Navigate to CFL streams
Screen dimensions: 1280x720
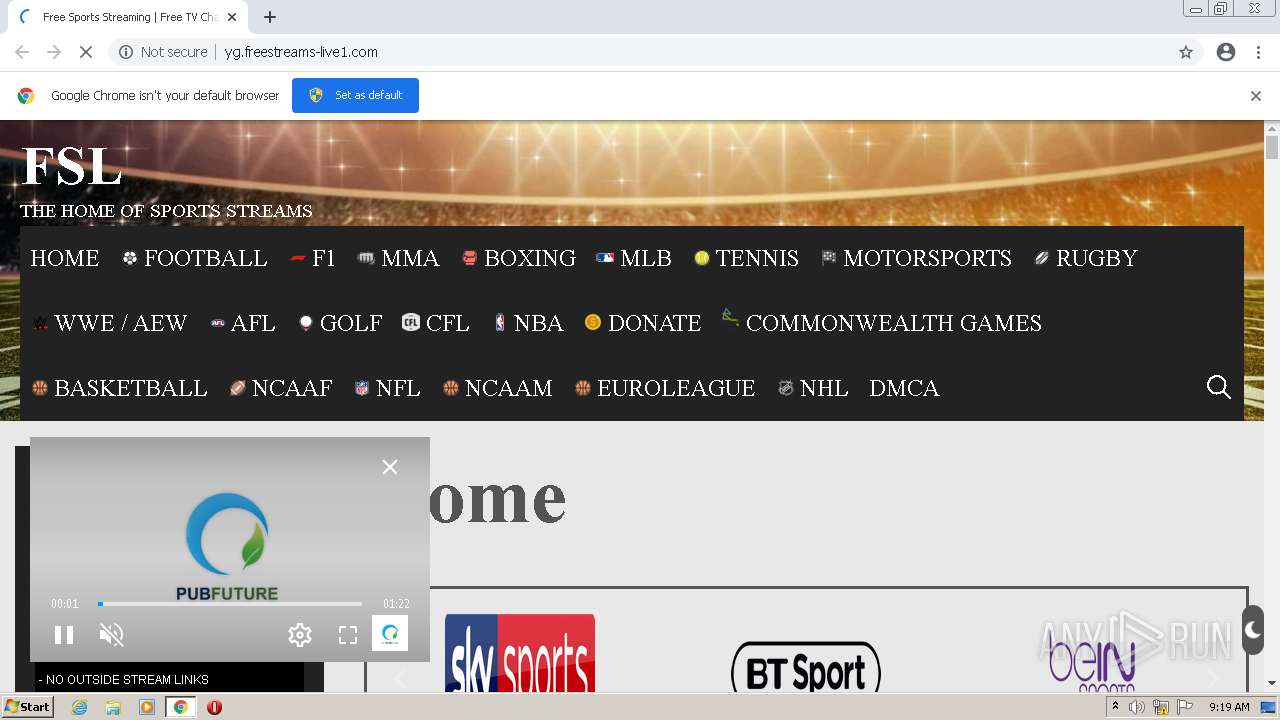(x=436, y=323)
